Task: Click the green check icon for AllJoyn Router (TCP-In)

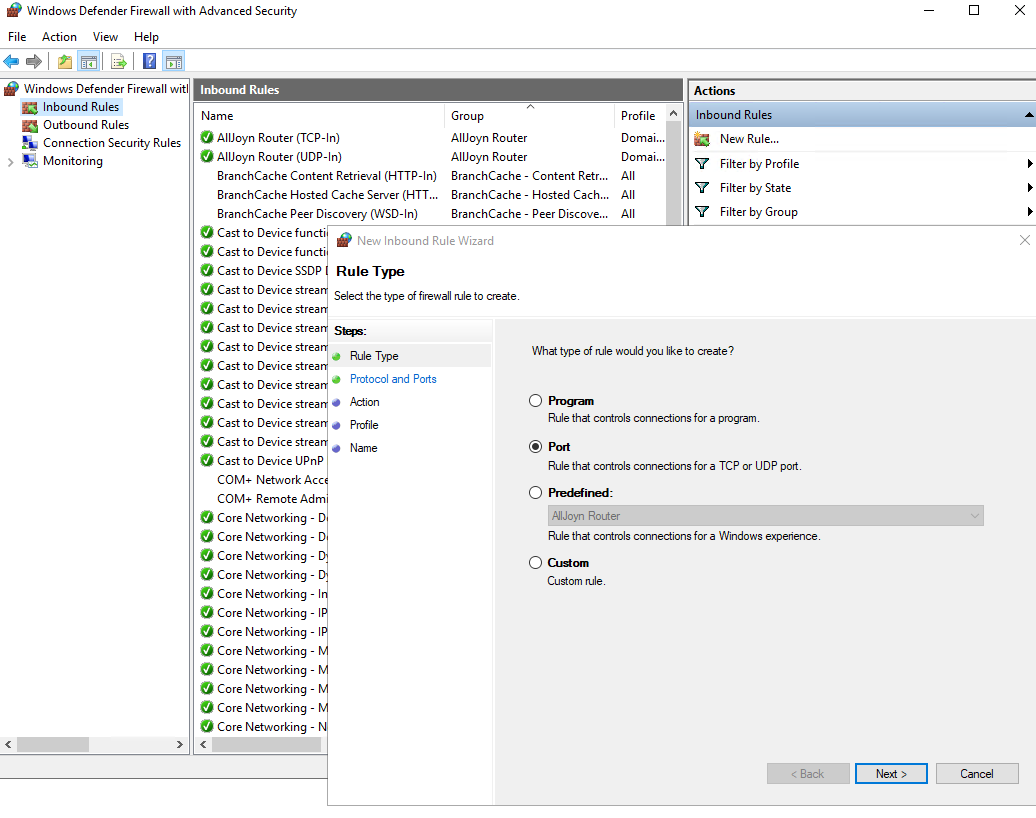Action: 207,137
